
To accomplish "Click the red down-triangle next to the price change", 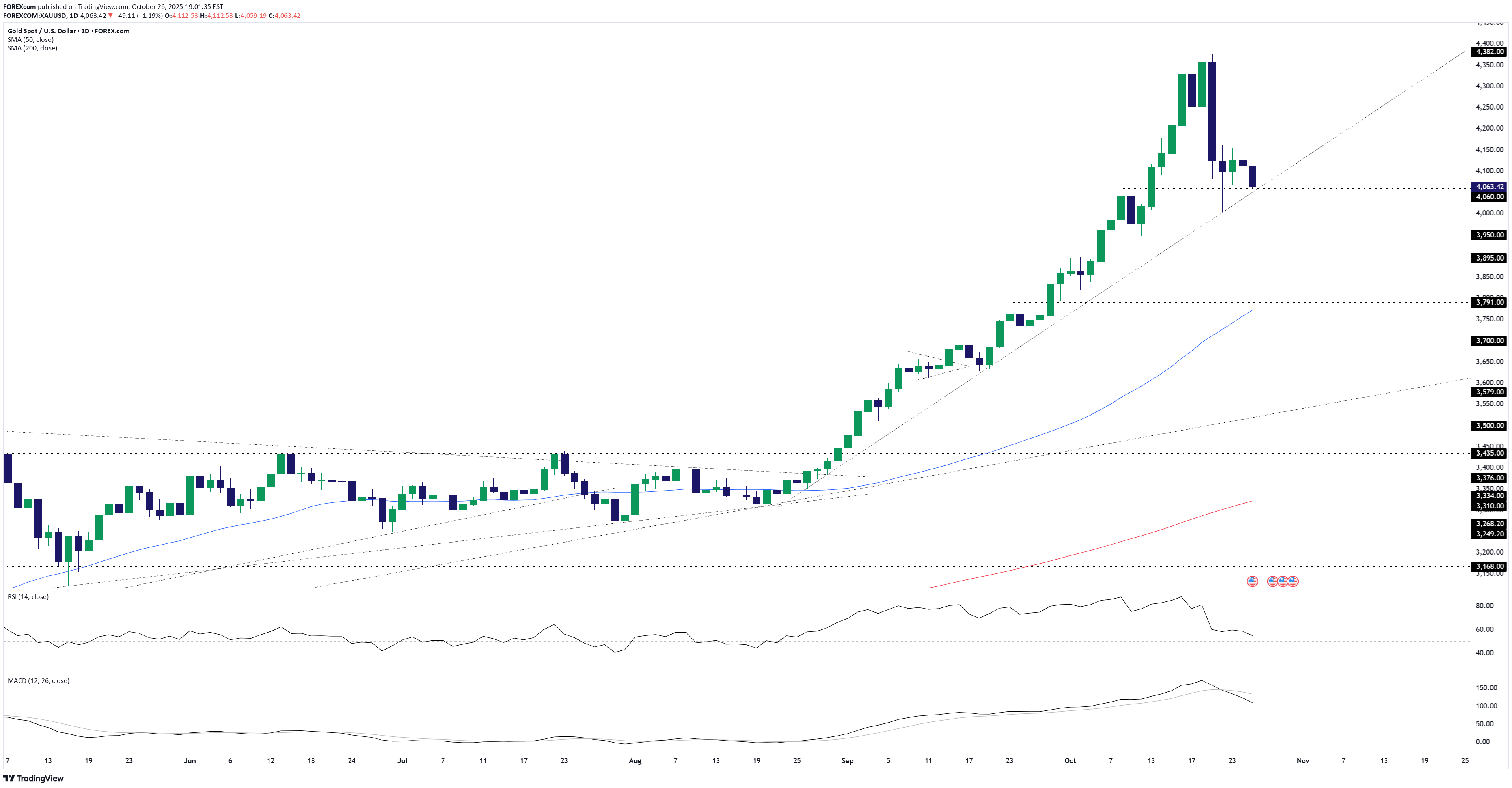I will (110, 16).
